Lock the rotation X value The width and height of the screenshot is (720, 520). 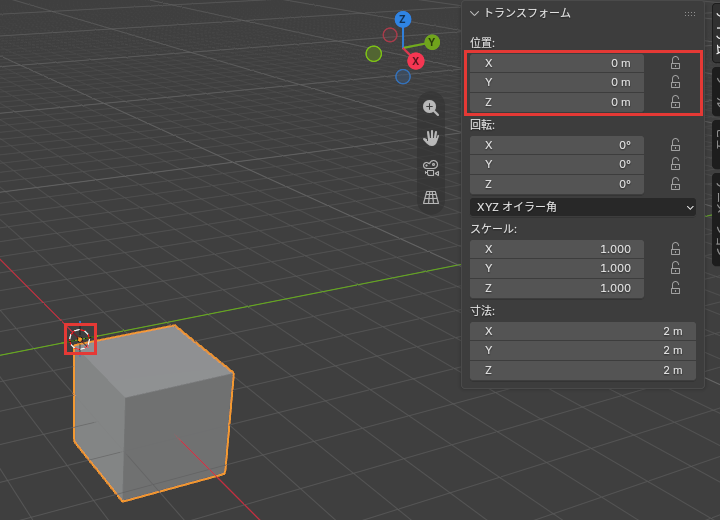pyautogui.click(x=675, y=145)
